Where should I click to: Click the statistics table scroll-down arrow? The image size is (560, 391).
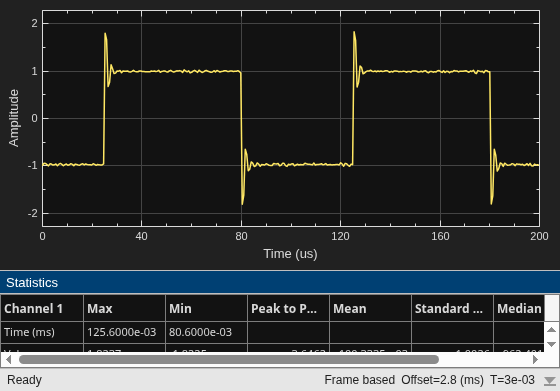coord(551,344)
